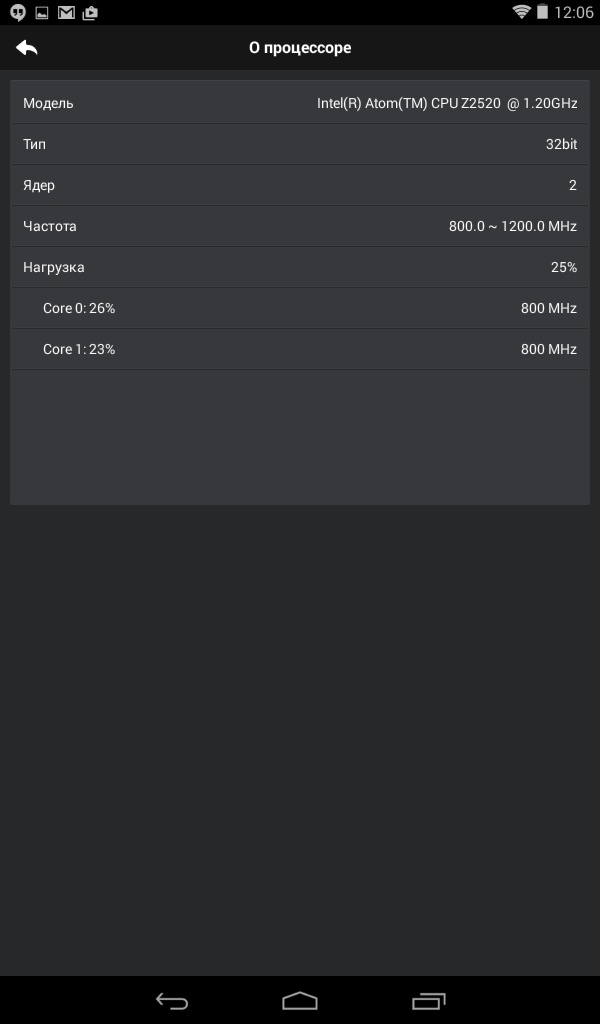Tap the "Нагрузка" load row label

coord(54,267)
